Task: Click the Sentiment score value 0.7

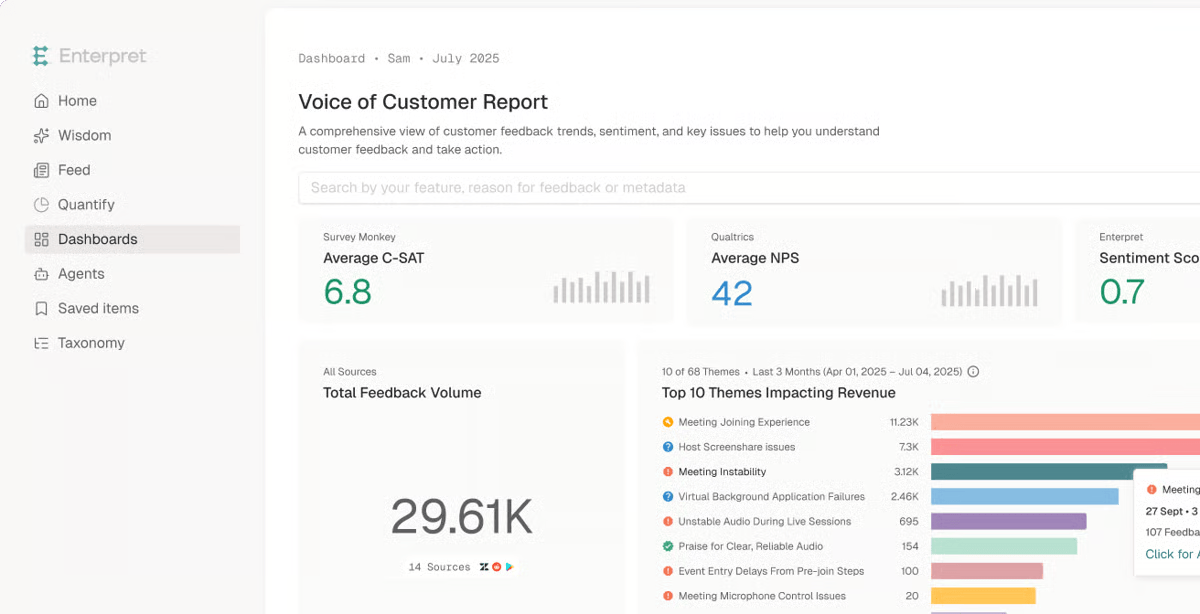Action: point(1122,292)
